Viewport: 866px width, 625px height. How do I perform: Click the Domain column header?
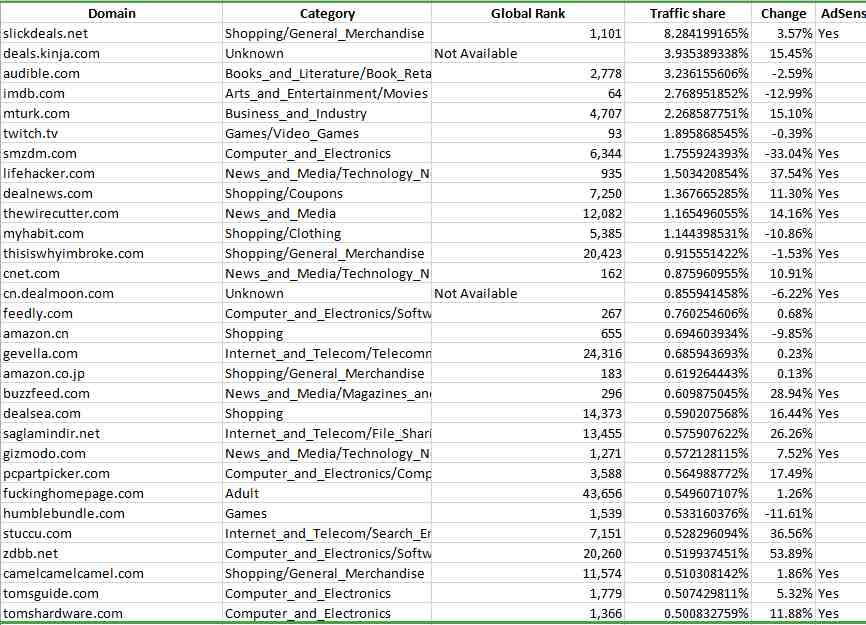coord(111,13)
